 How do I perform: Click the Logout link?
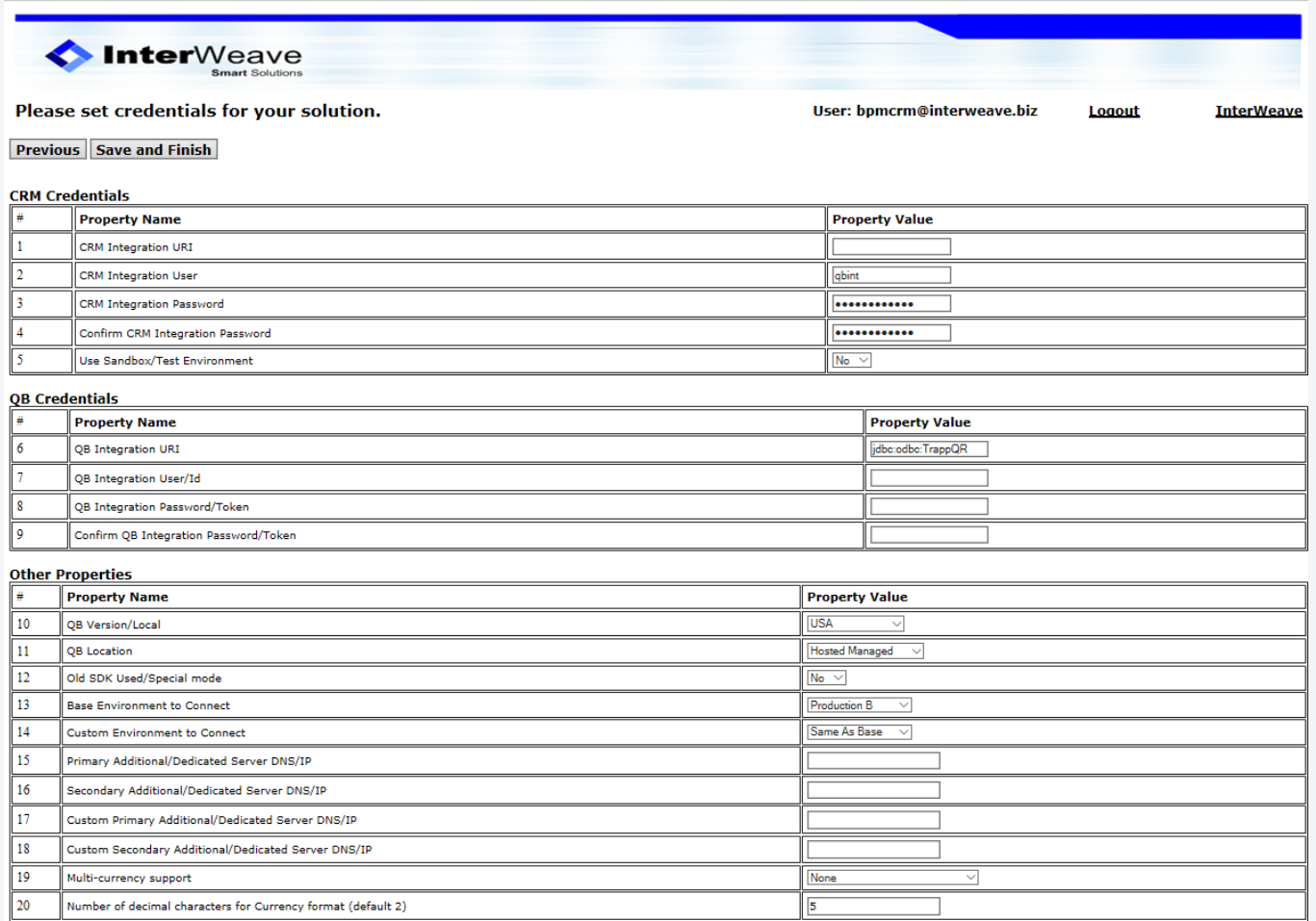(x=1114, y=111)
